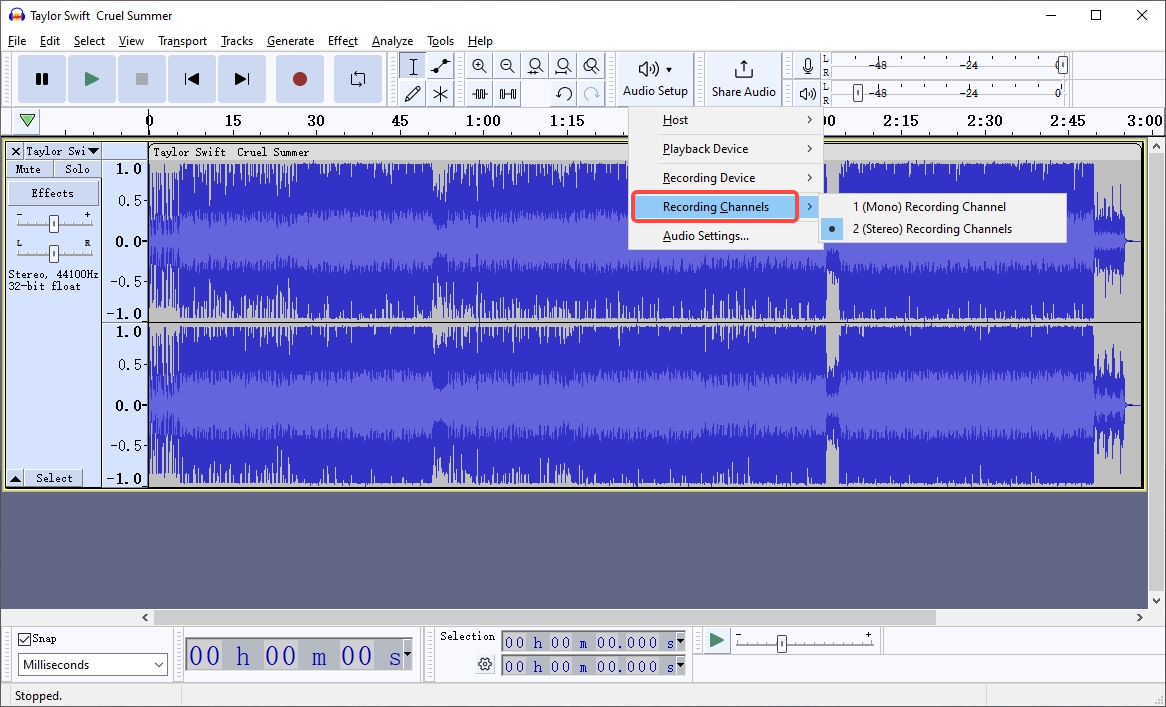Open the Select menu
Viewport: 1166px width, 707px height.
[x=89, y=41]
